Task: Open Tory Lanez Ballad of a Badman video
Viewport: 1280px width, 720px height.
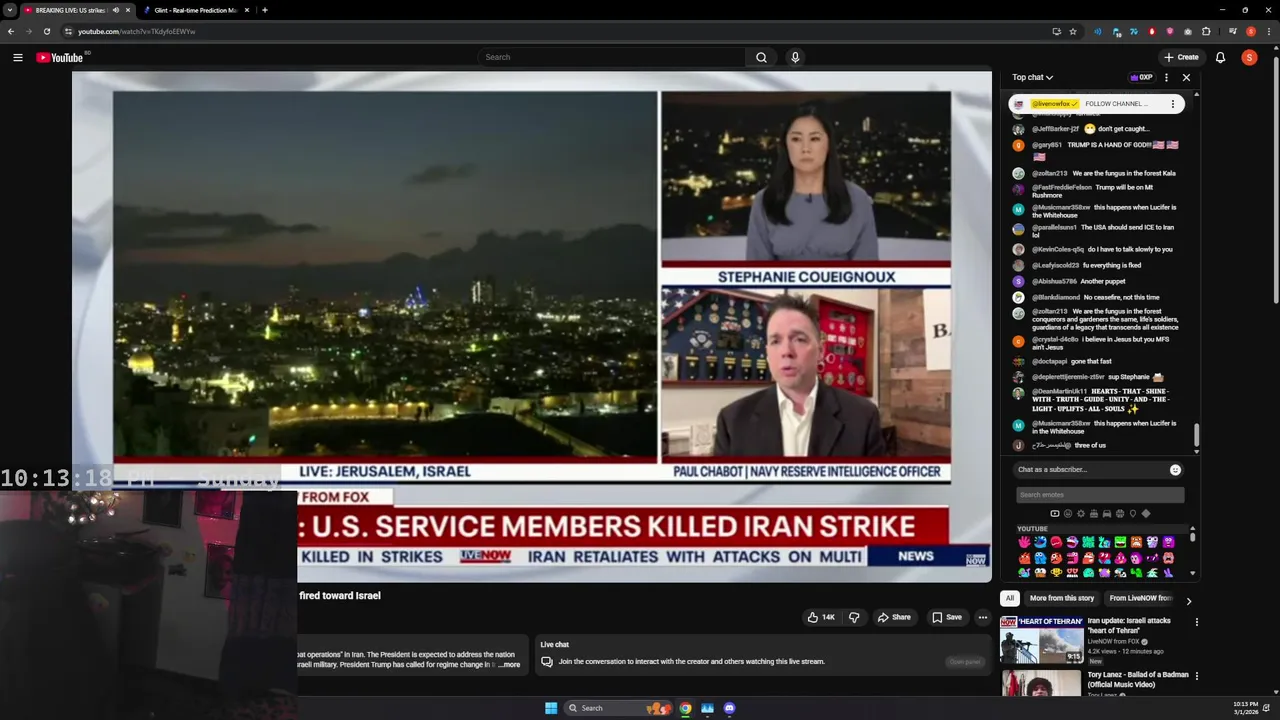Action: click(x=1138, y=680)
